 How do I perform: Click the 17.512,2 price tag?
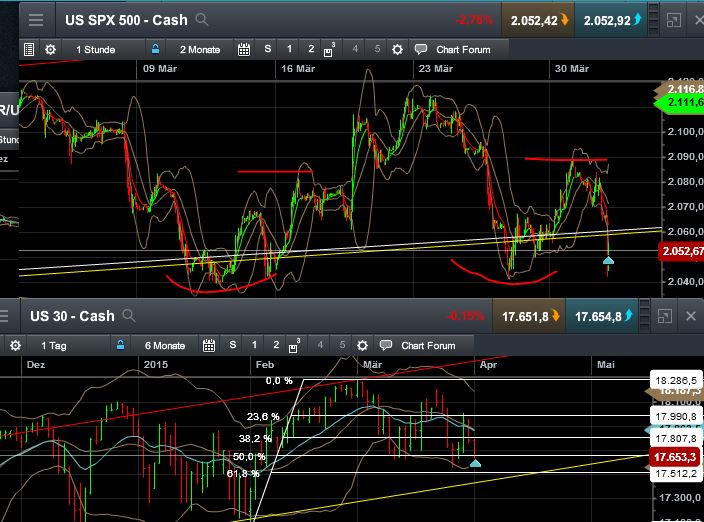coord(676,474)
